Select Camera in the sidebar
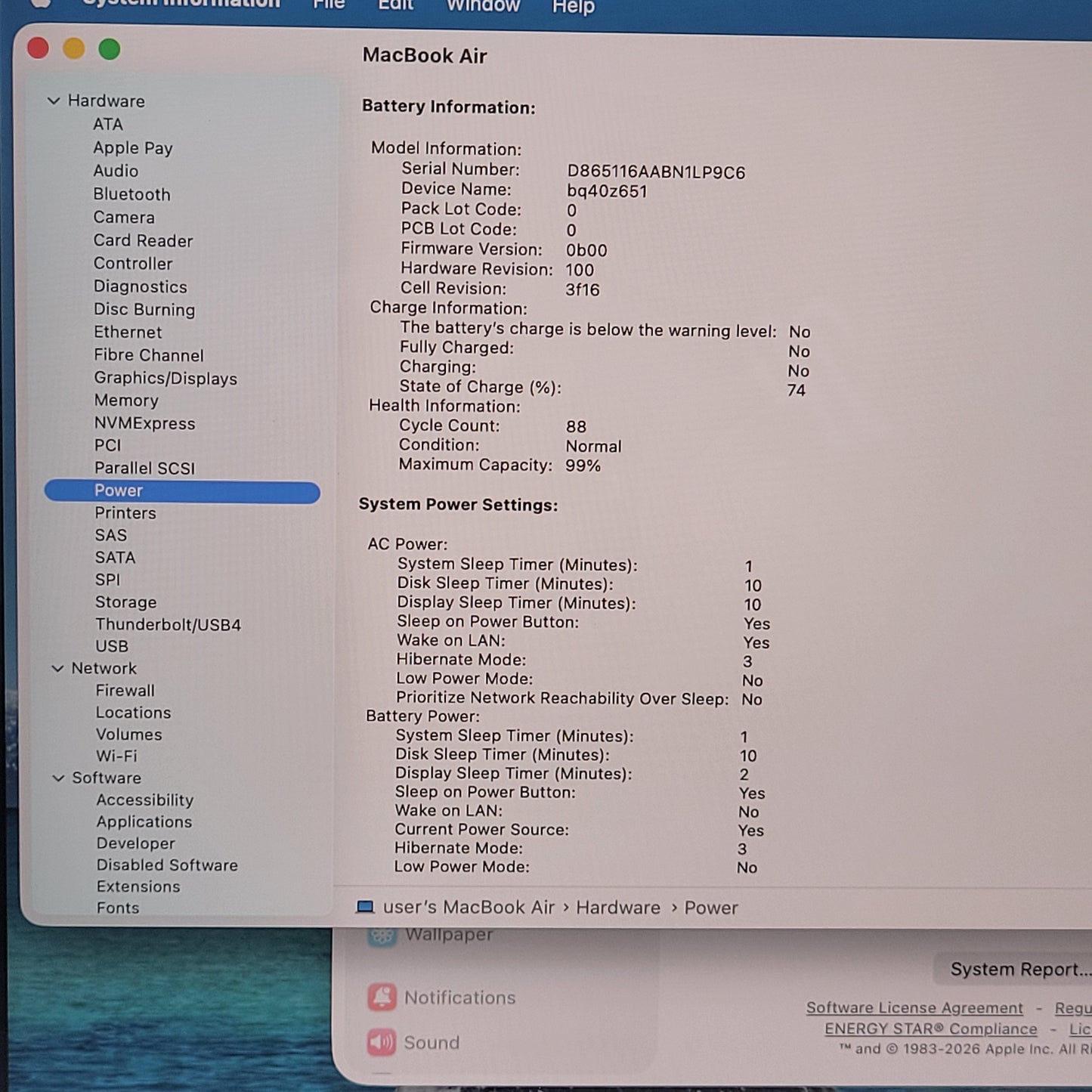Viewport: 1092px width, 1092px height. 124,218
